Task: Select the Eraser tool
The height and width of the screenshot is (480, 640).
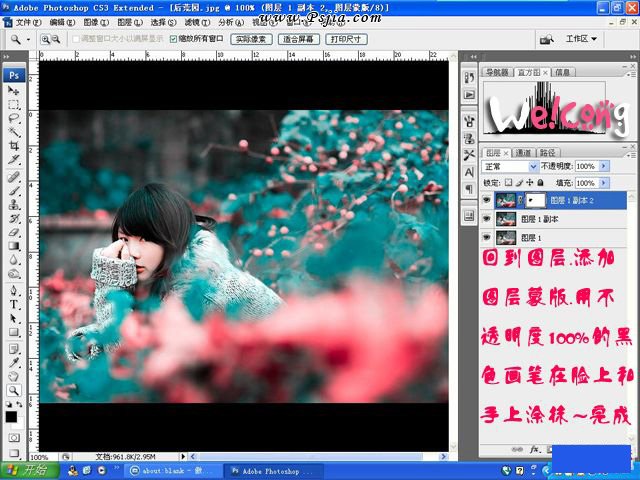Action: (13, 232)
